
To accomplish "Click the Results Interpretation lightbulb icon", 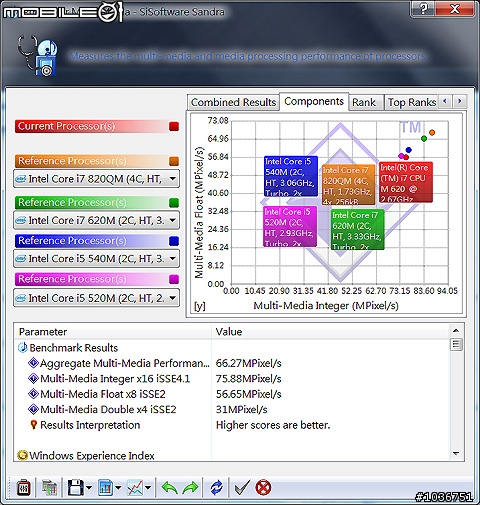I will coord(33,425).
